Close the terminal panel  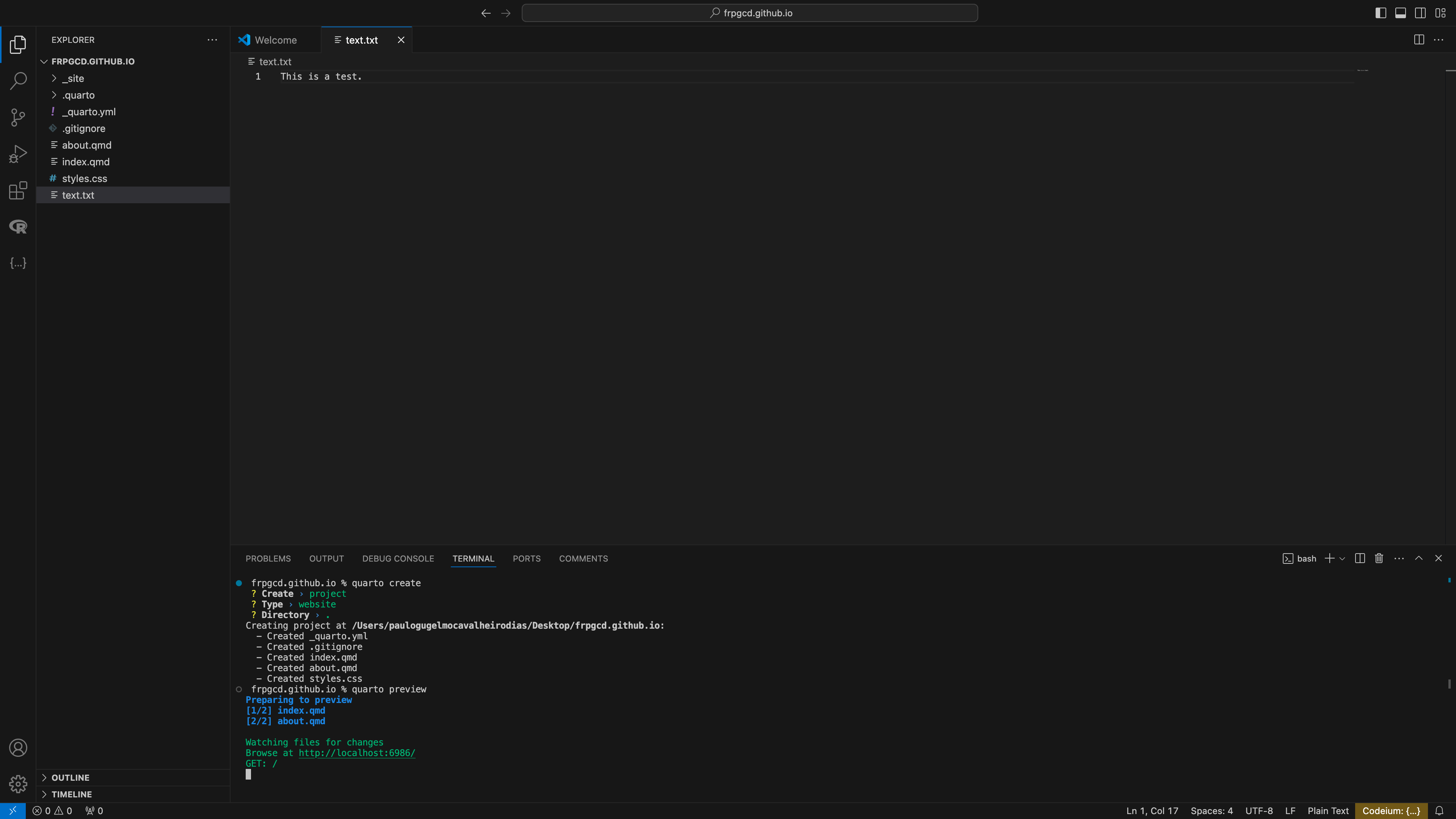pos(1439,559)
